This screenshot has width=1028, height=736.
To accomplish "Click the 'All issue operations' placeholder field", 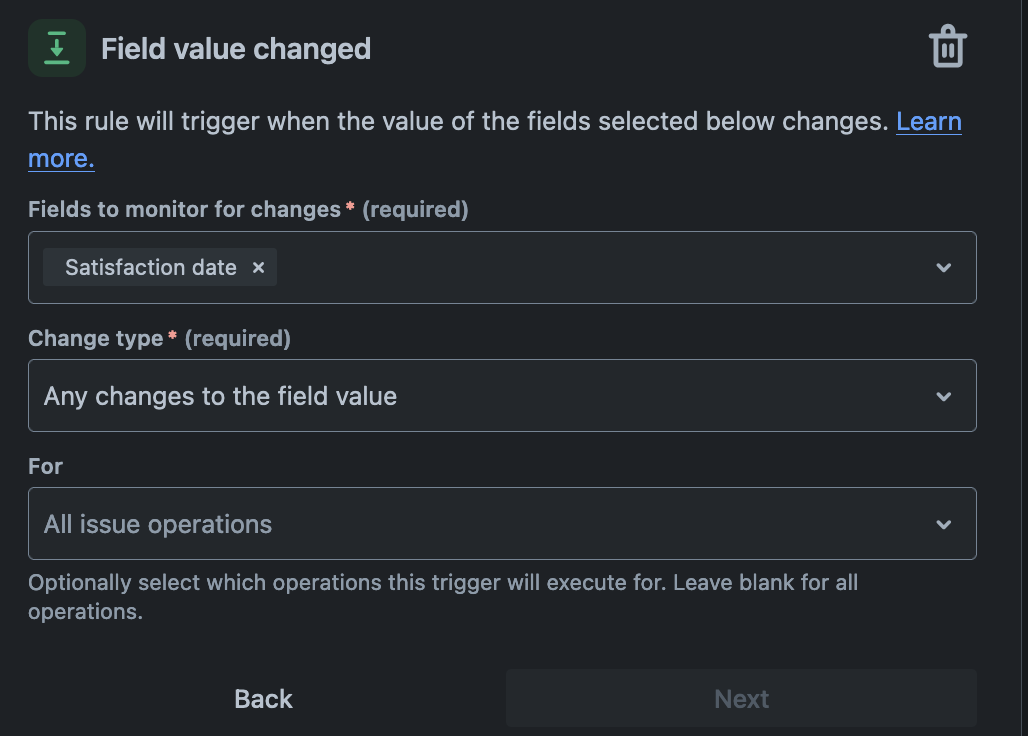I will pos(158,524).
